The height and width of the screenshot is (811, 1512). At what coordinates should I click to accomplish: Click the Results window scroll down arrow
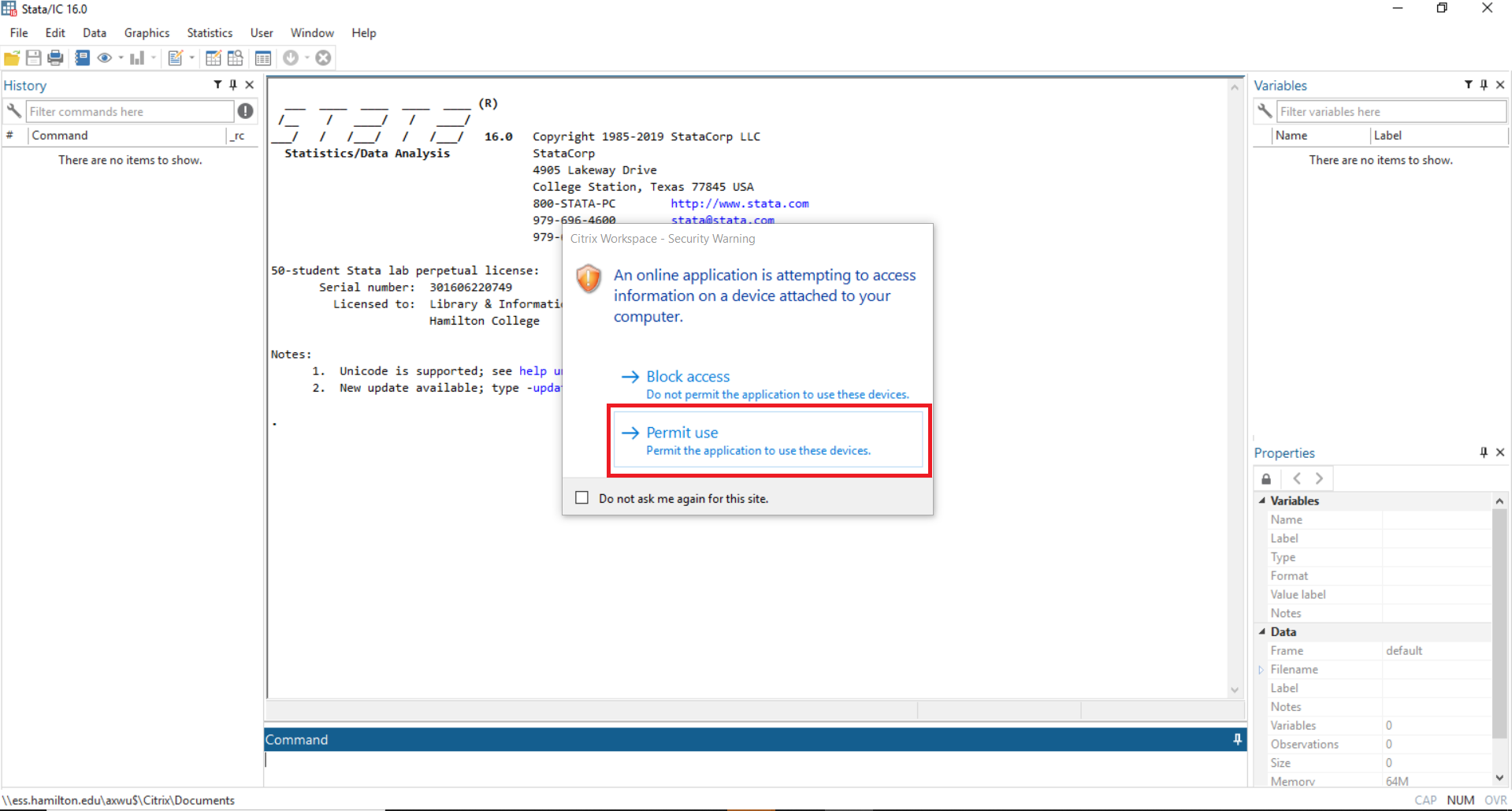(x=1235, y=690)
